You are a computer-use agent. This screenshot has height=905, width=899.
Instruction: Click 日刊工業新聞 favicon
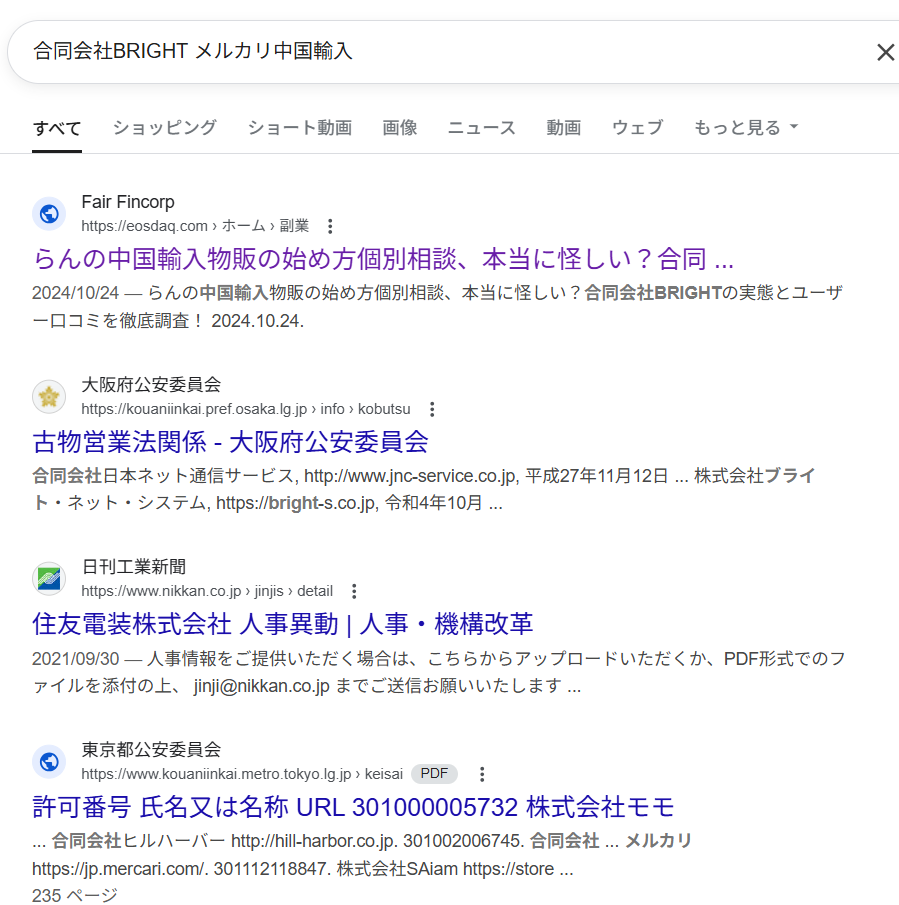coord(49,579)
